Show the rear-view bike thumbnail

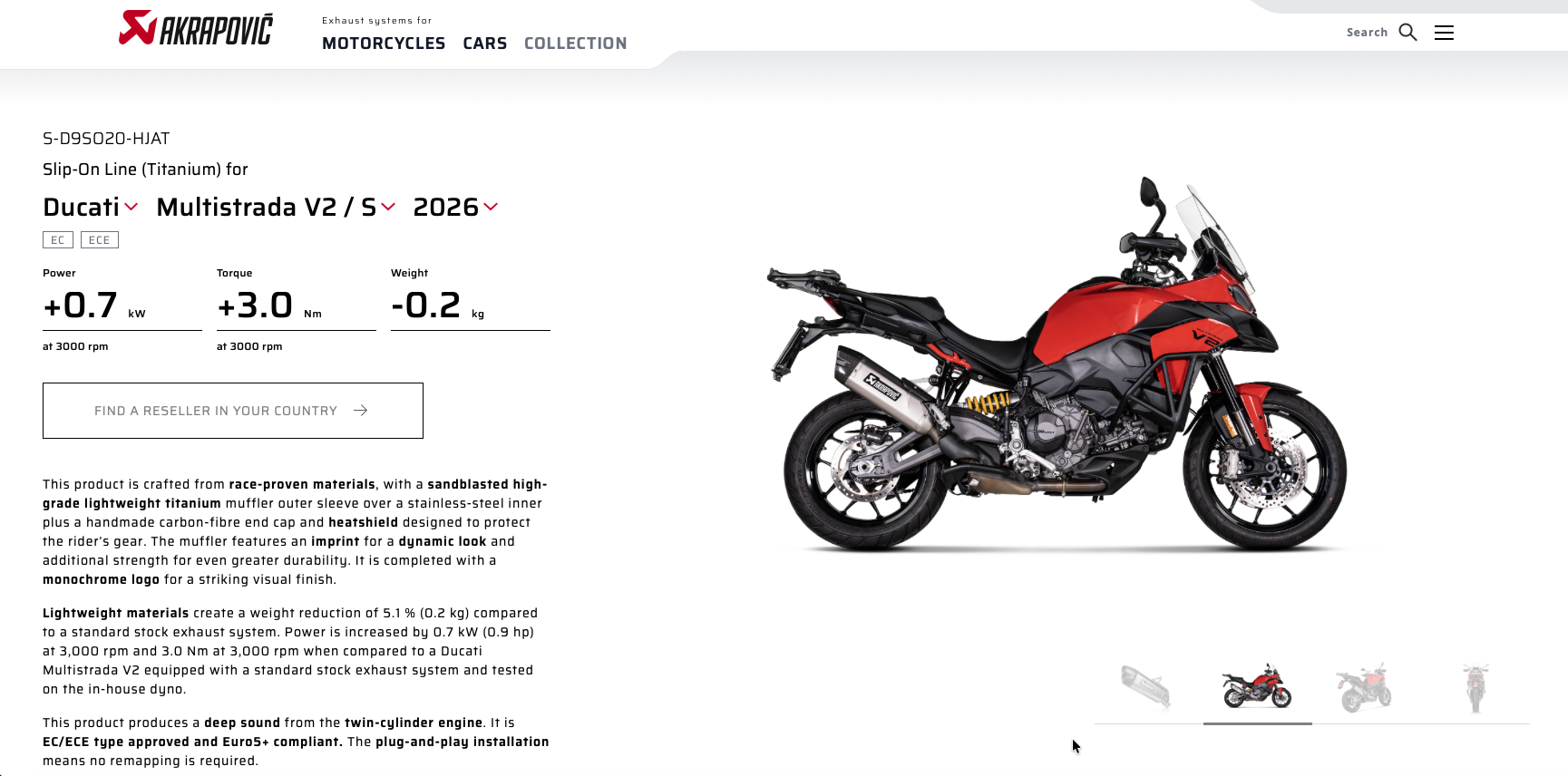1475,687
